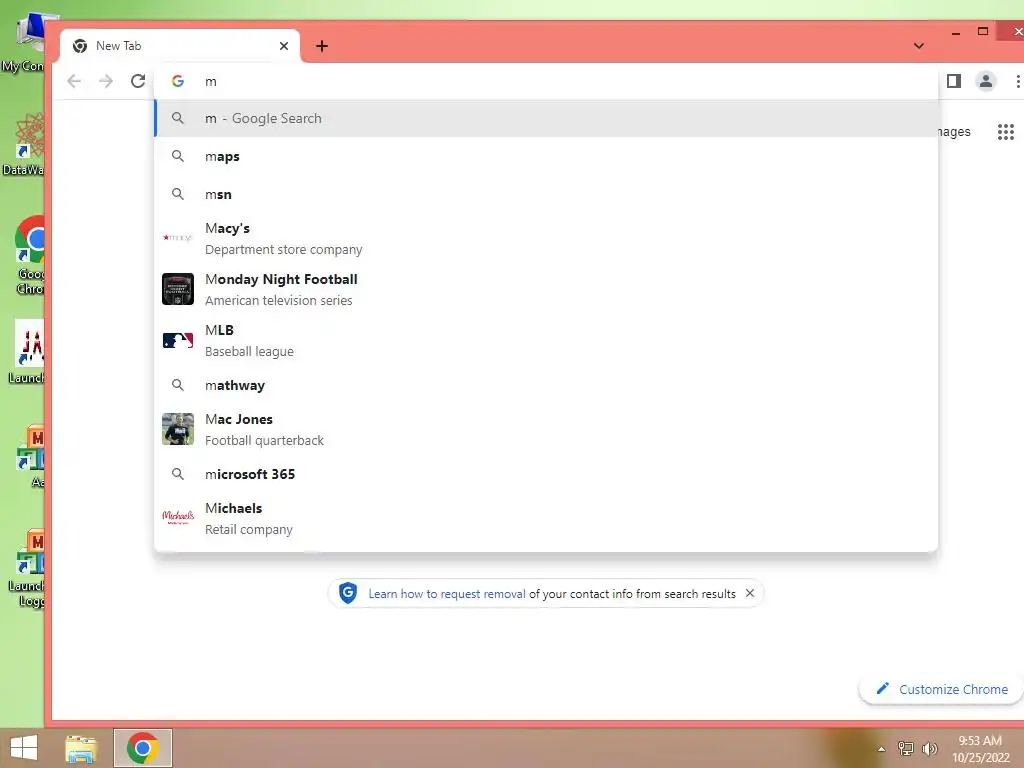Select the Monday Night Football suggestion

tap(546, 289)
